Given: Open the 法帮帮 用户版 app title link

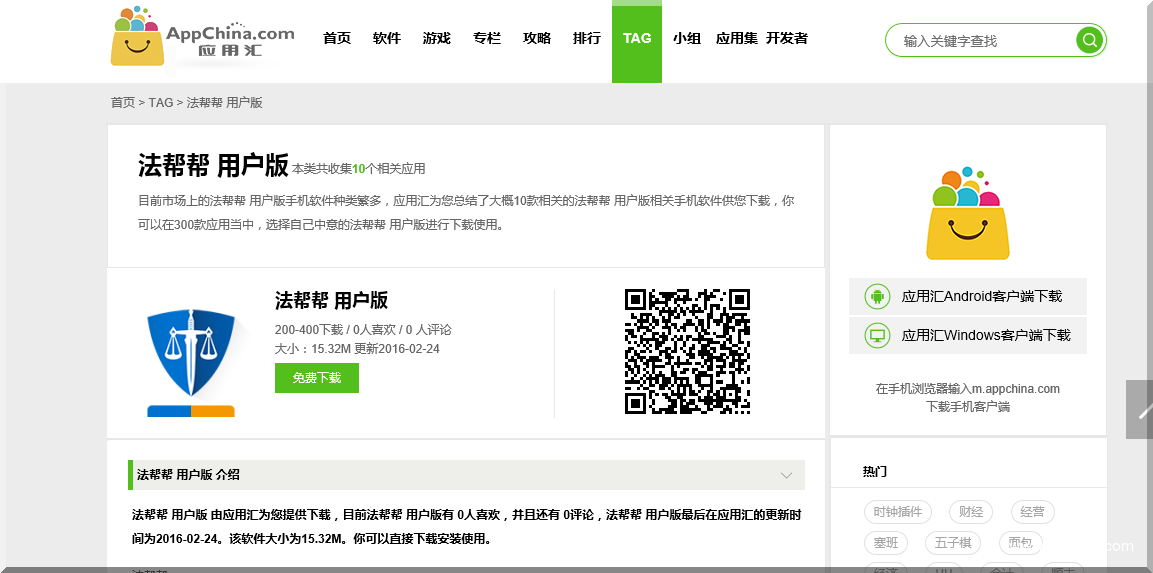Looking at the screenshot, I should point(331,300).
